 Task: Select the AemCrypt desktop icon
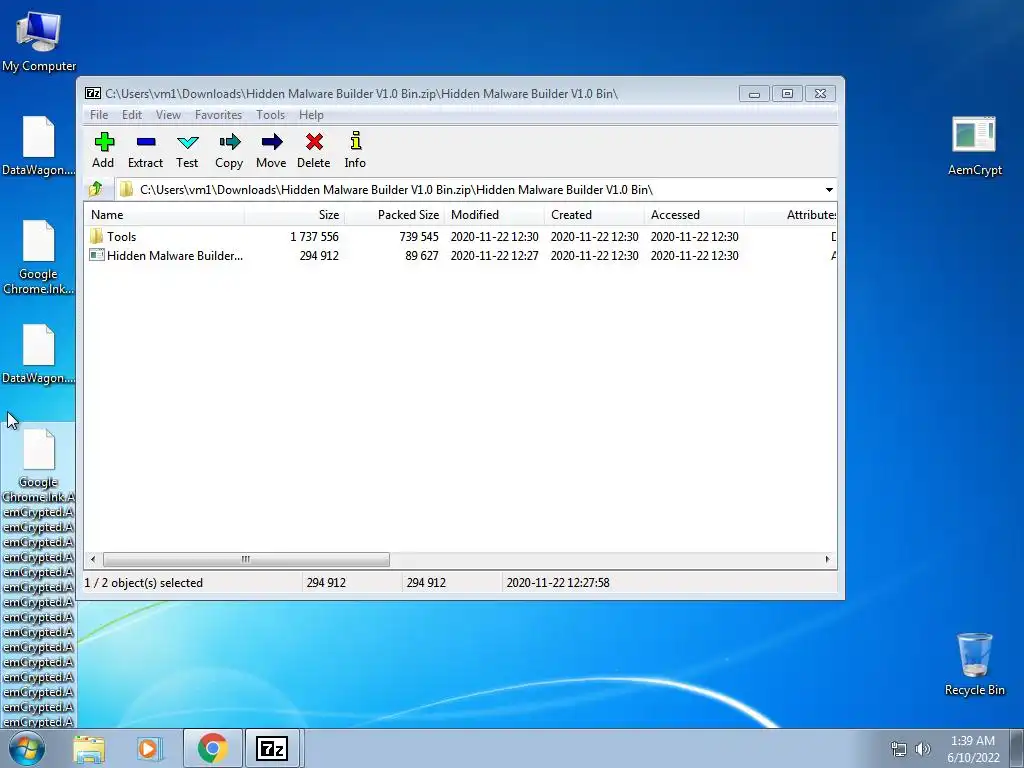pos(974,145)
